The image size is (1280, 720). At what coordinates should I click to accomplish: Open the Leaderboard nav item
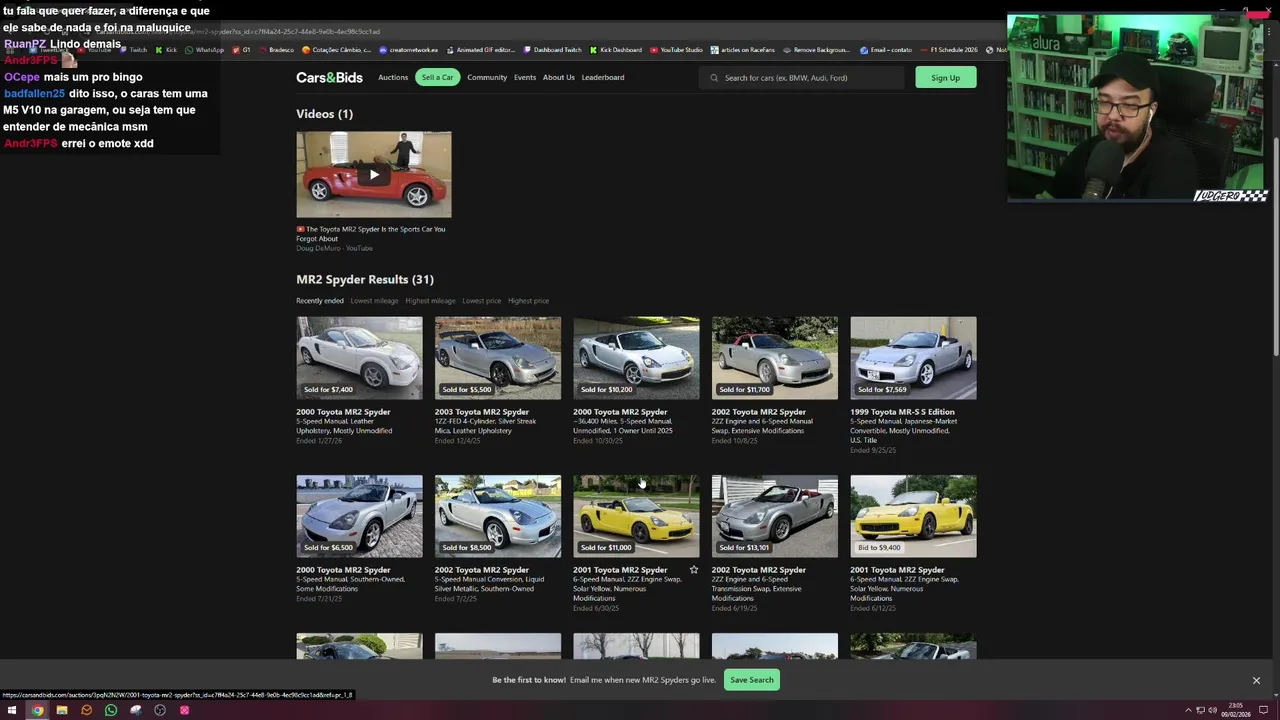[x=603, y=77]
